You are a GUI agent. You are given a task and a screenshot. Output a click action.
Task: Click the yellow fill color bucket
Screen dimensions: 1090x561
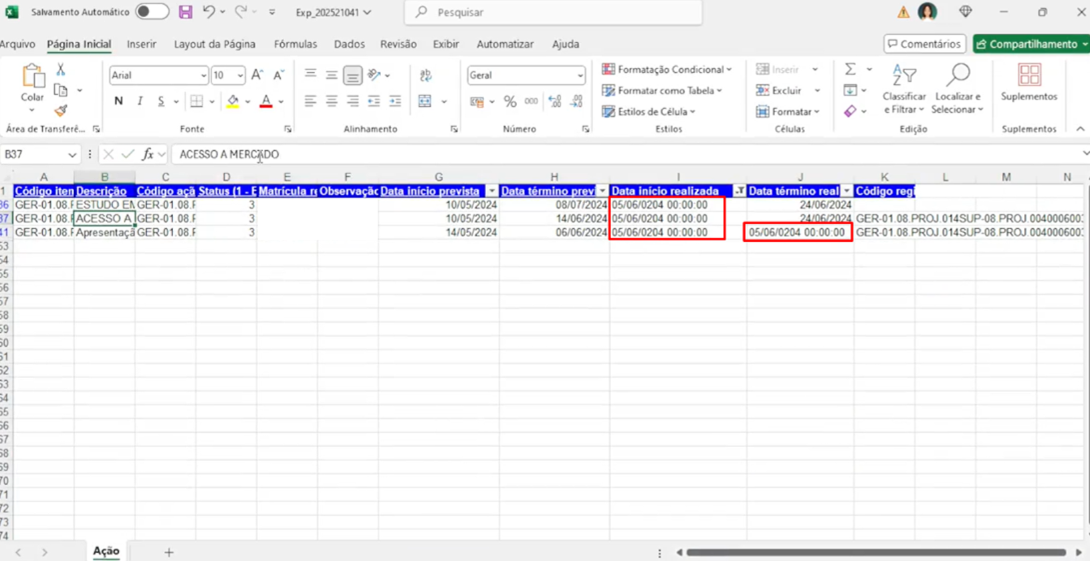pos(233,101)
